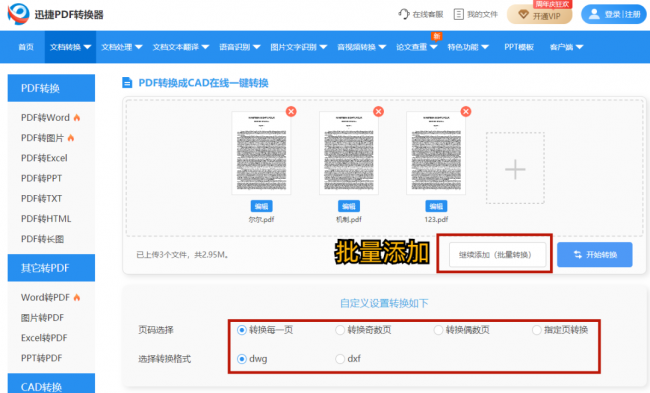Click the 迅捷PDF转换器 logo icon
Screen dimensions: 650x393
[x=19, y=14]
